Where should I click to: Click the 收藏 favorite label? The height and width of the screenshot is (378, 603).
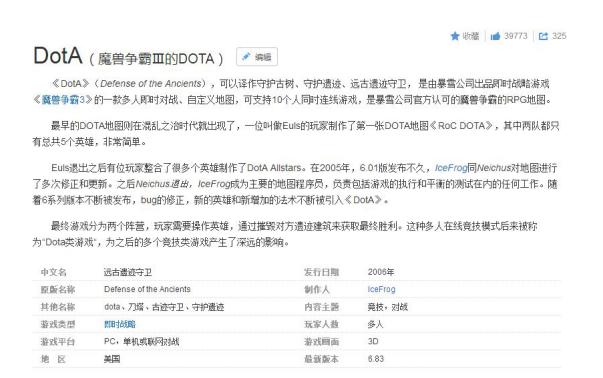(471, 36)
